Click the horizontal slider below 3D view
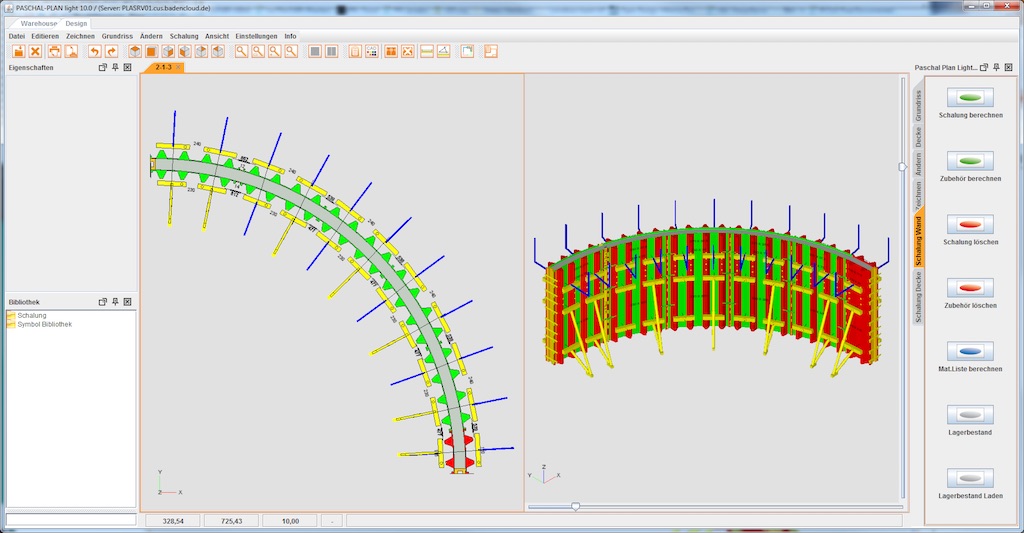 [575, 507]
